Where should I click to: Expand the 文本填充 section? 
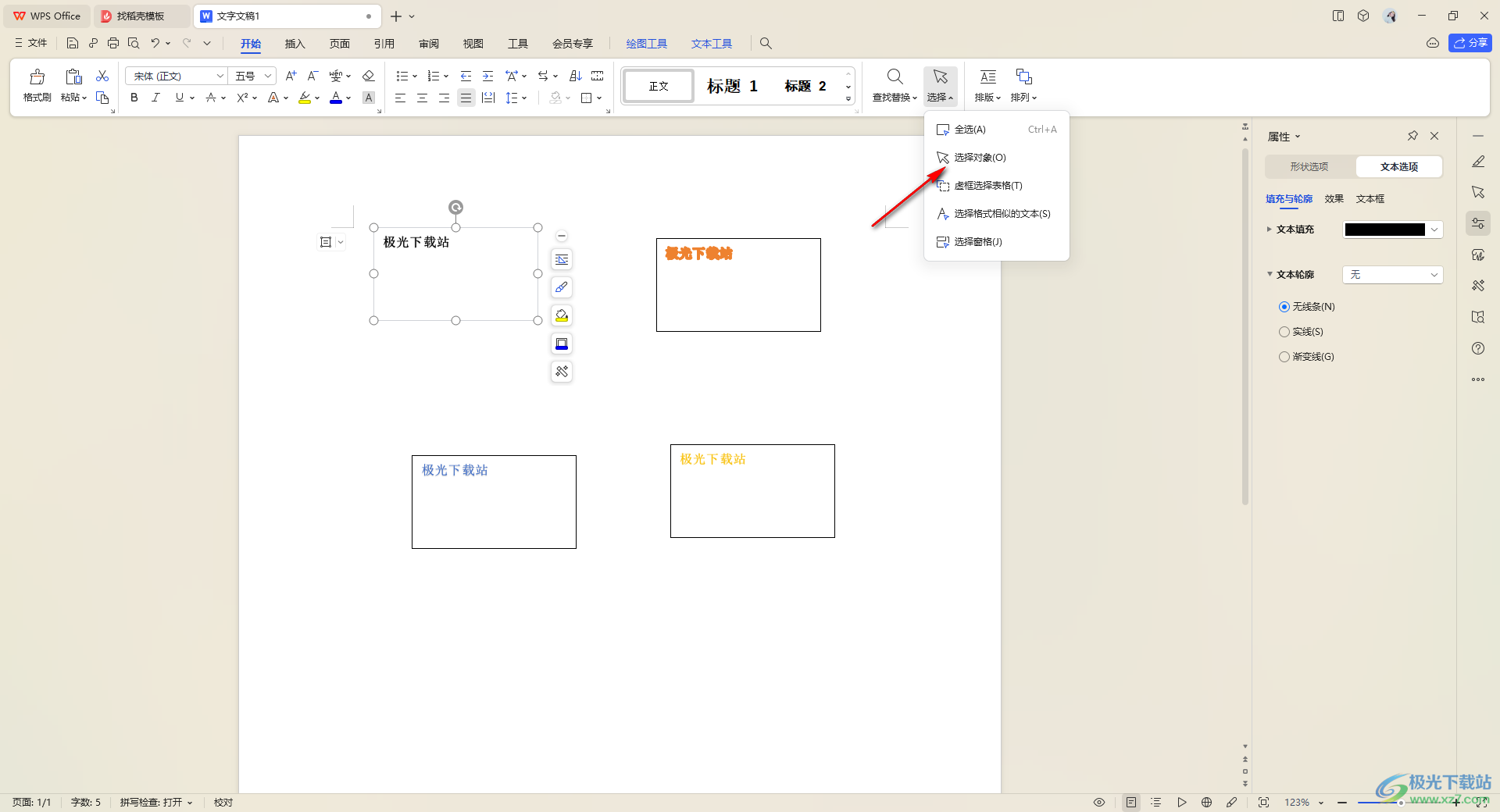(1270, 229)
